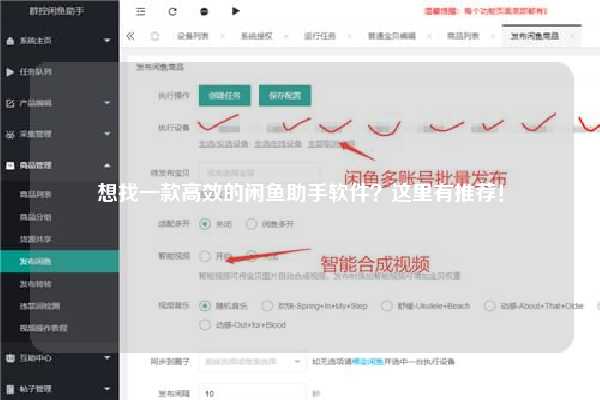
Task: Open the highlighted 发布闲鱼 sidebar item
Action: click(60, 261)
